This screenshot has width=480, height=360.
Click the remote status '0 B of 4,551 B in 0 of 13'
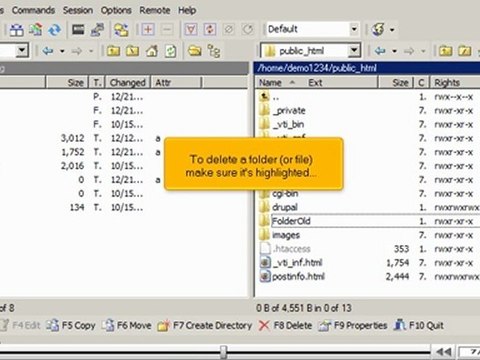[x=304, y=308]
